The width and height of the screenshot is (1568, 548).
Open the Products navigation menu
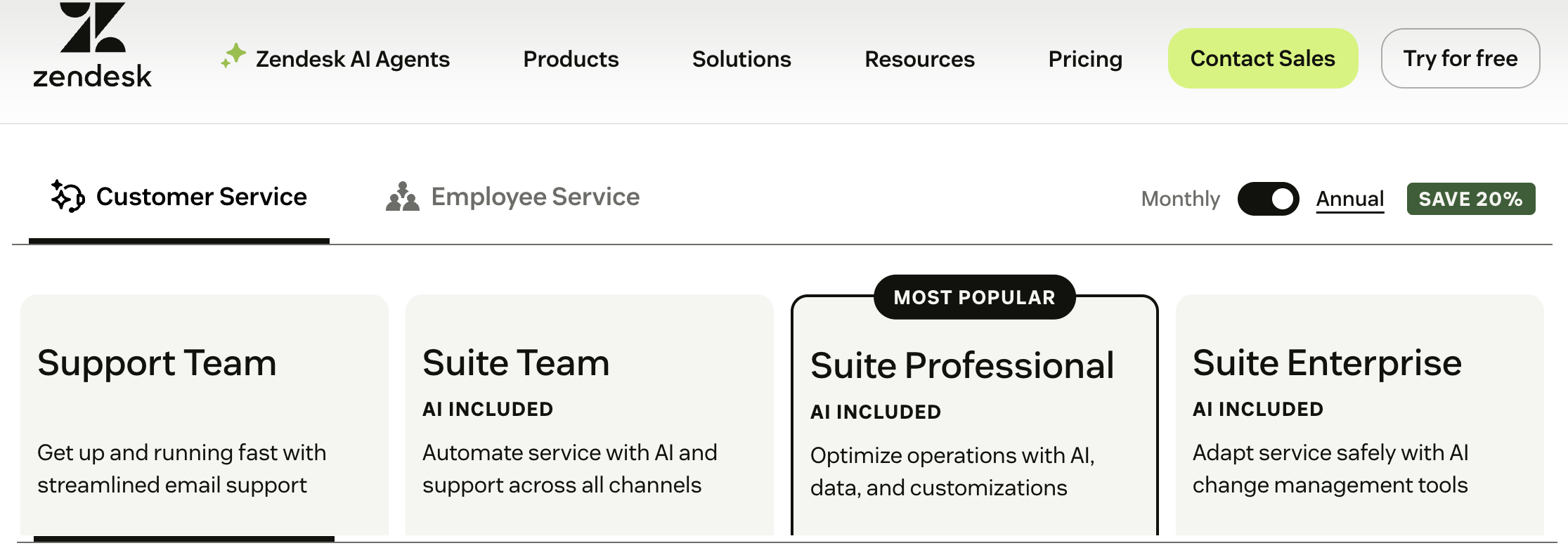pos(571,59)
